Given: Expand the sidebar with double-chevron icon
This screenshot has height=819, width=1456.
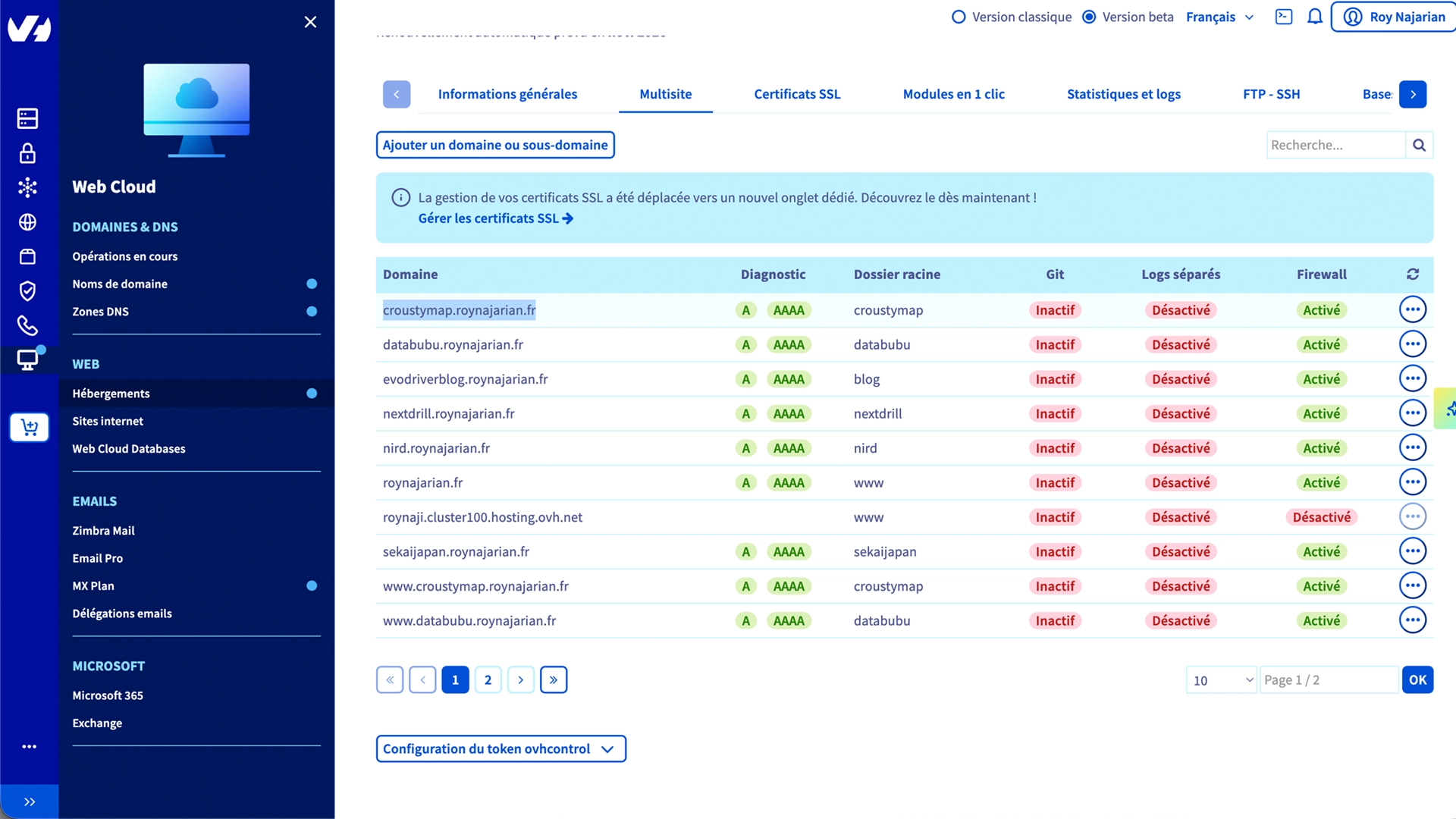Looking at the screenshot, I should 30,802.
